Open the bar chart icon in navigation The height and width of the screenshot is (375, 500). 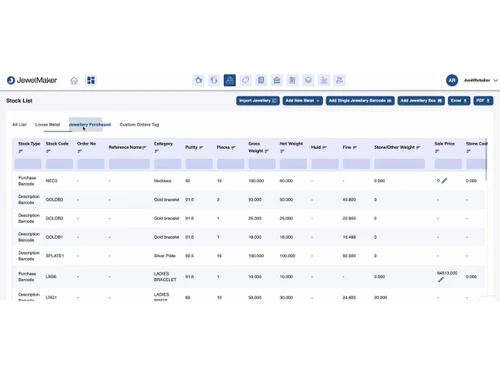(x=324, y=80)
